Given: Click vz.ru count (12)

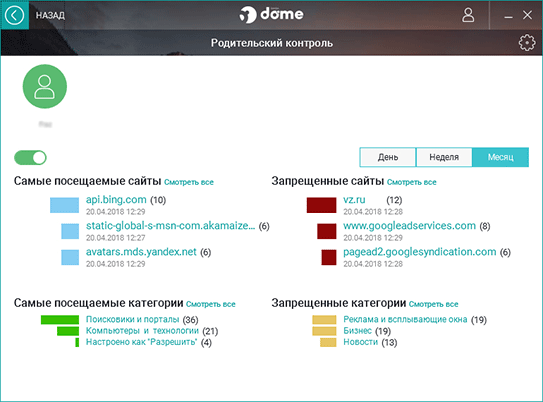Looking at the screenshot, I should coord(394,200).
